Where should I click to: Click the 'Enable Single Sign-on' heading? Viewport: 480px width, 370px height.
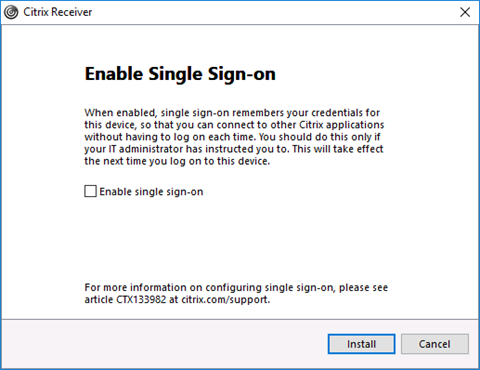tap(180, 74)
